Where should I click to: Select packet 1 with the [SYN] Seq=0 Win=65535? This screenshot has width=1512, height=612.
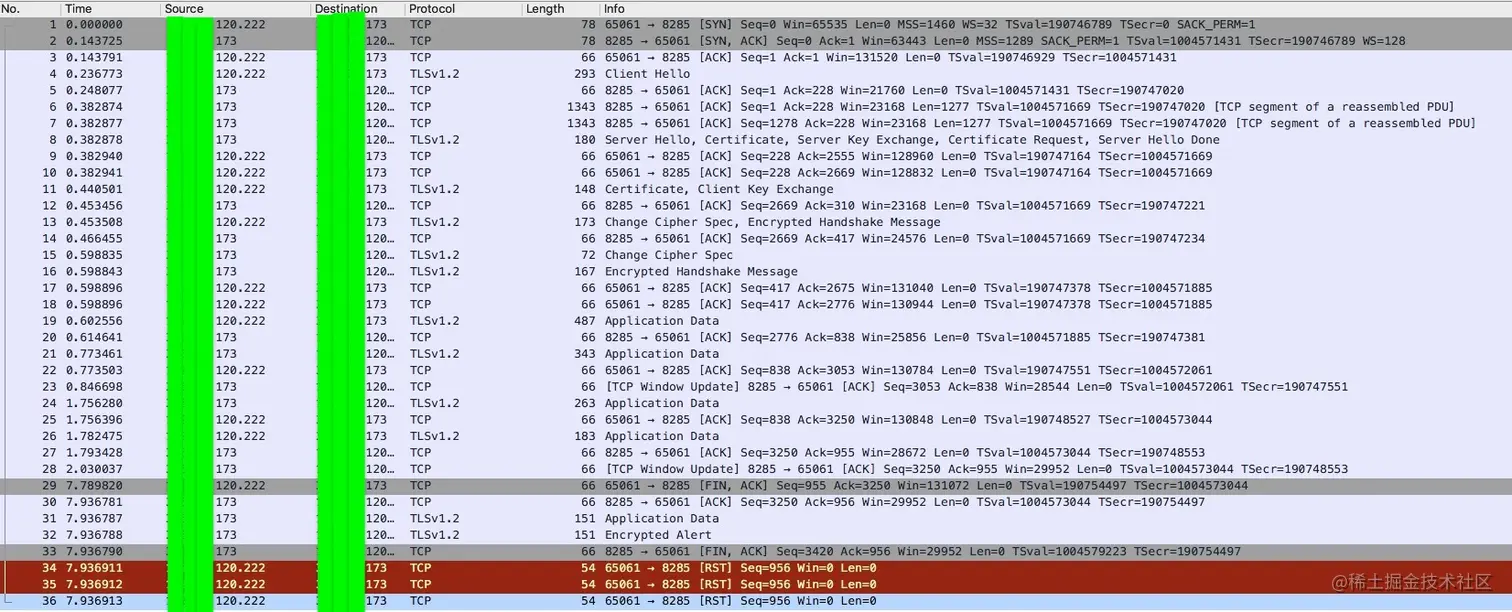pos(756,24)
